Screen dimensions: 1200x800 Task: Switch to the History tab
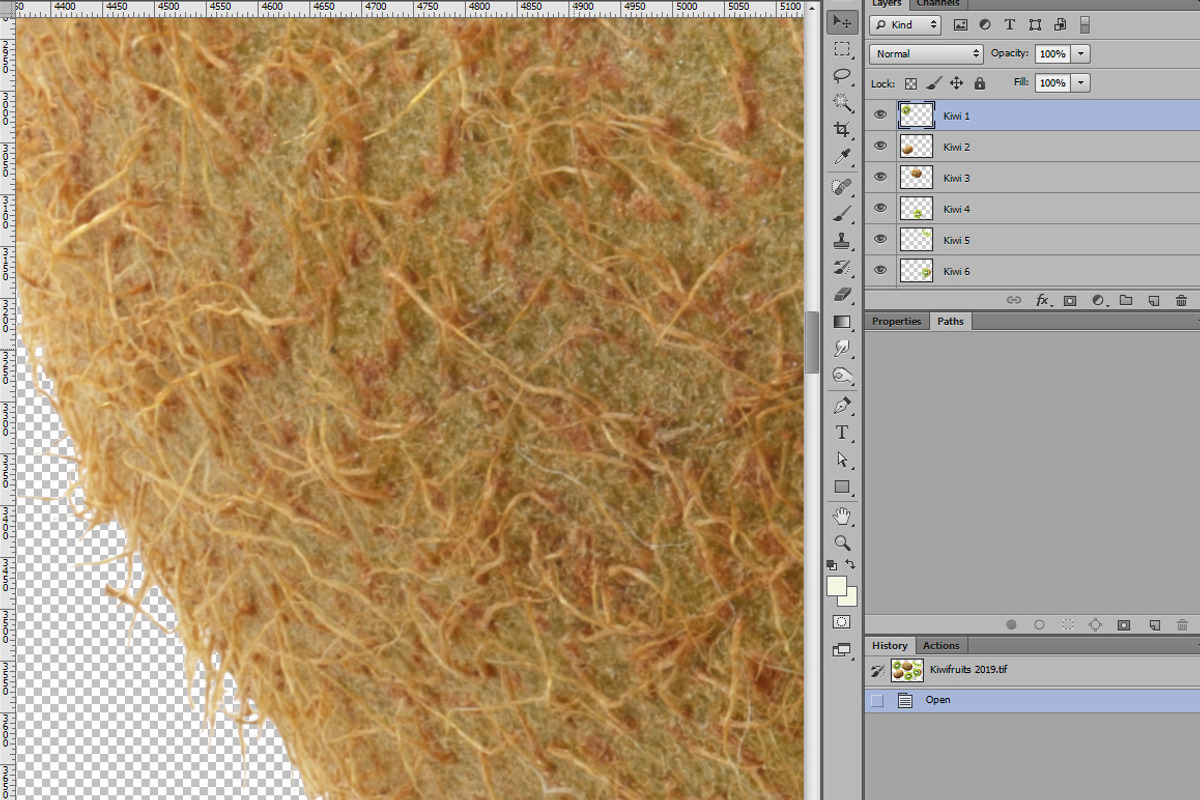(890, 645)
